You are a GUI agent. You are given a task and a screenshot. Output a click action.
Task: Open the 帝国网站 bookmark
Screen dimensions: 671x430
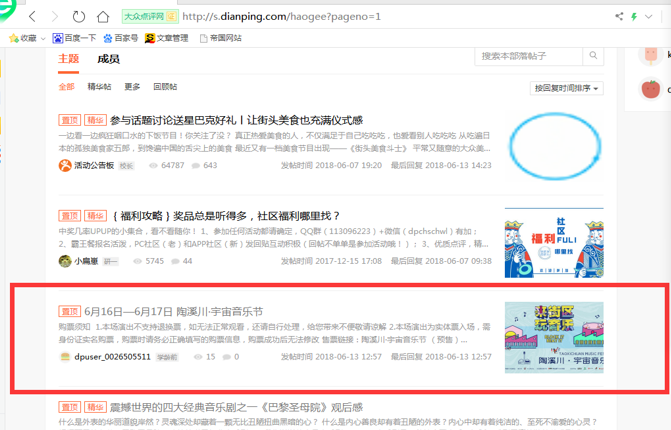220,38
